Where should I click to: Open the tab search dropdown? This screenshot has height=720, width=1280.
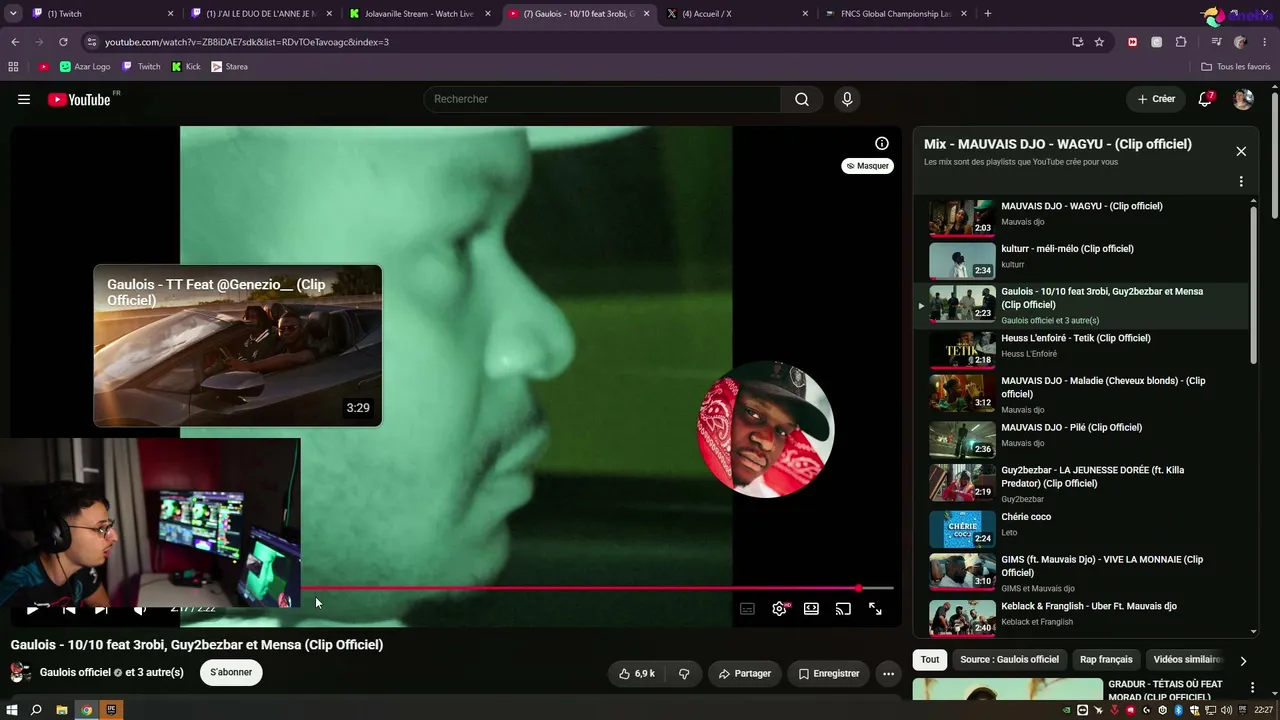13,14
